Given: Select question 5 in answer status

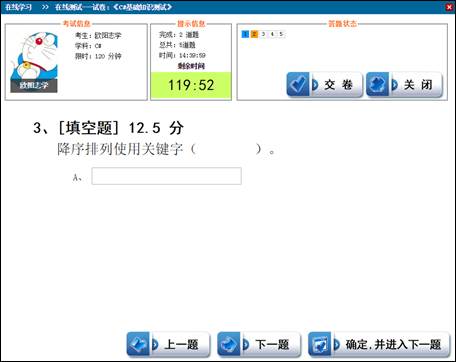Looking at the screenshot, I should click(281, 34).
